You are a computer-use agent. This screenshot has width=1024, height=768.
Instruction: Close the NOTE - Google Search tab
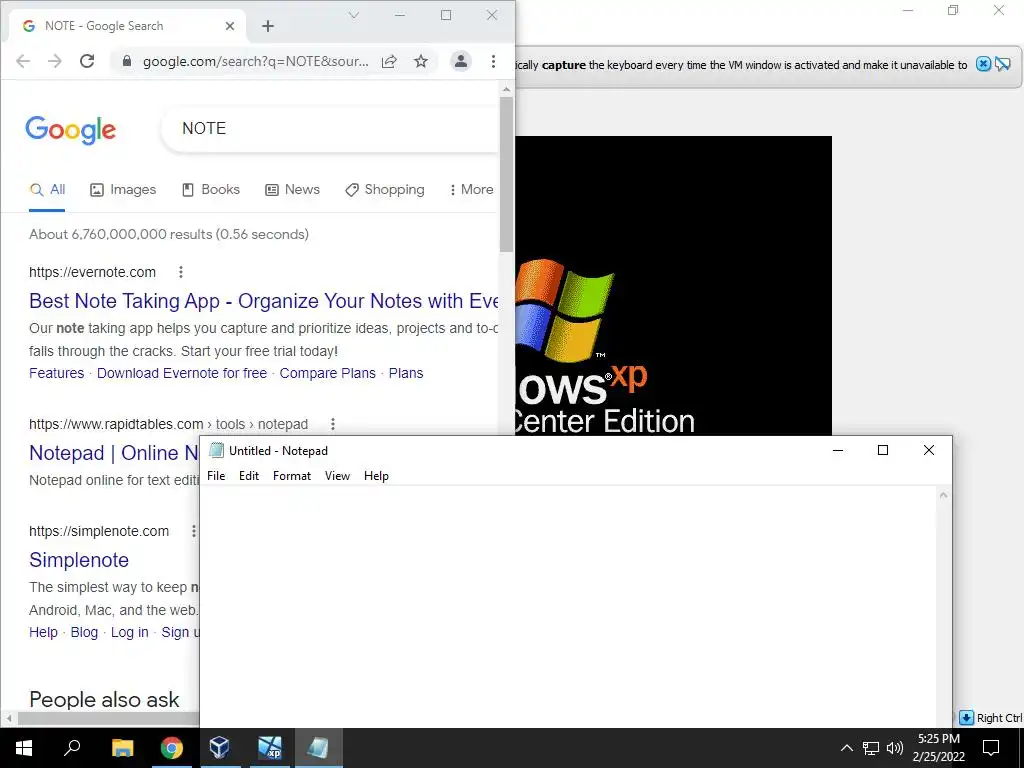coord(230,26)
